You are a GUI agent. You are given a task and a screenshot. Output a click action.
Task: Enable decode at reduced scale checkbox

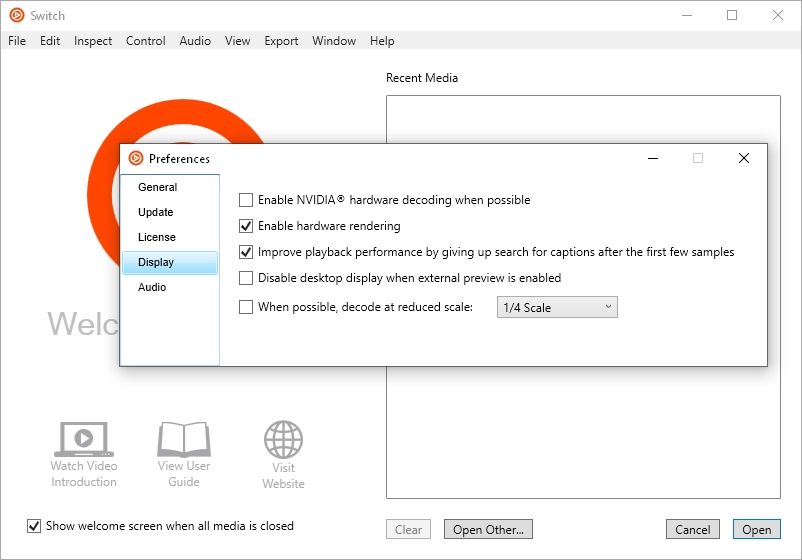click(x=246, y=307)
